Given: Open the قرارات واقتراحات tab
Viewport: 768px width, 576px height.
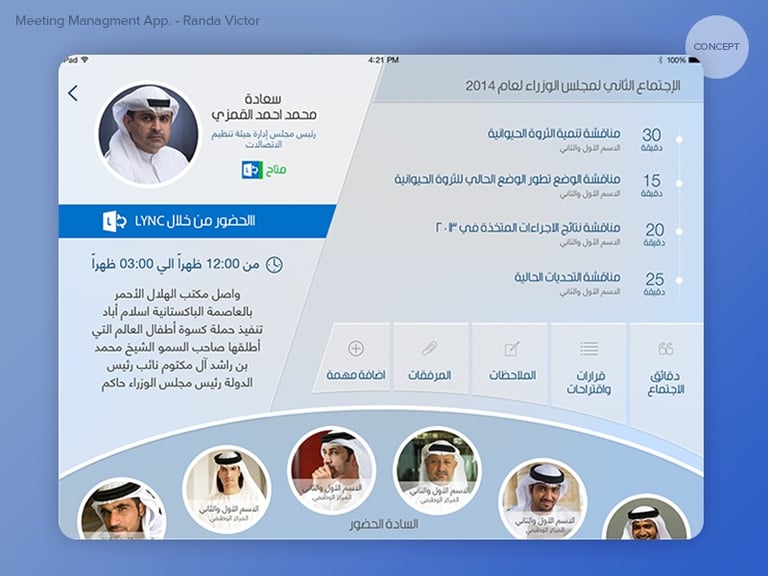Looking at the screenshot, I should pos(589,371).
